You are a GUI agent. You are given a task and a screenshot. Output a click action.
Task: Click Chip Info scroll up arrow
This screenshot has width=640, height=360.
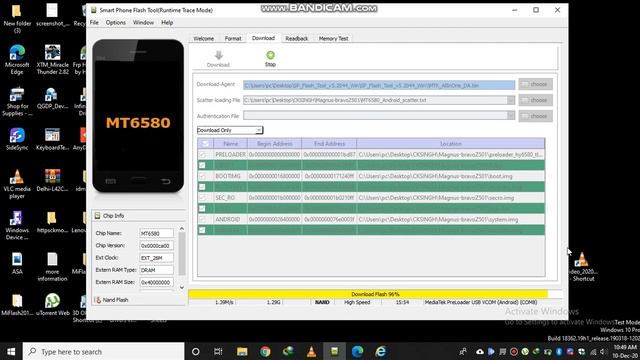[182, 229]
